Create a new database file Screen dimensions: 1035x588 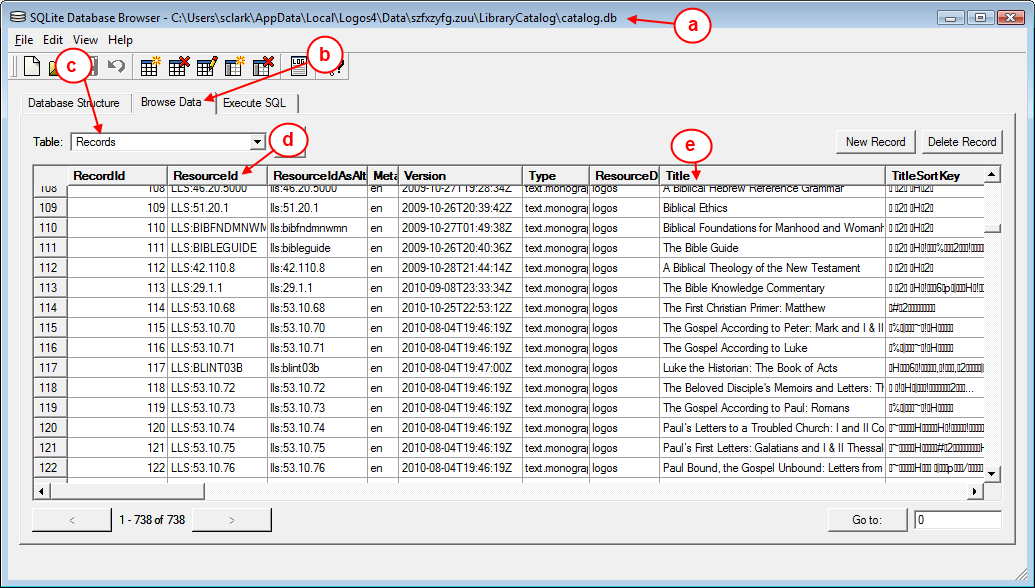(x=32, y=66)
